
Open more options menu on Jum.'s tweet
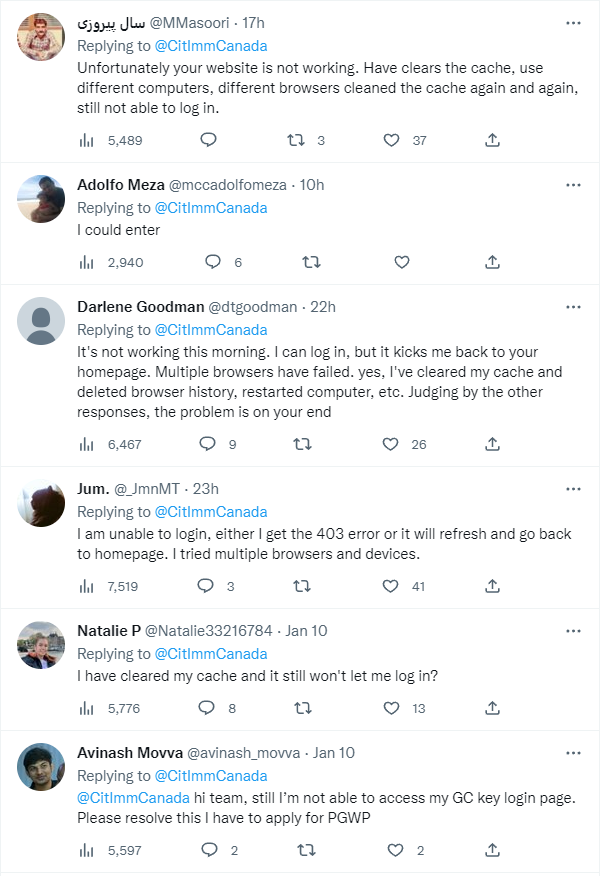click(x=574, y=489)
